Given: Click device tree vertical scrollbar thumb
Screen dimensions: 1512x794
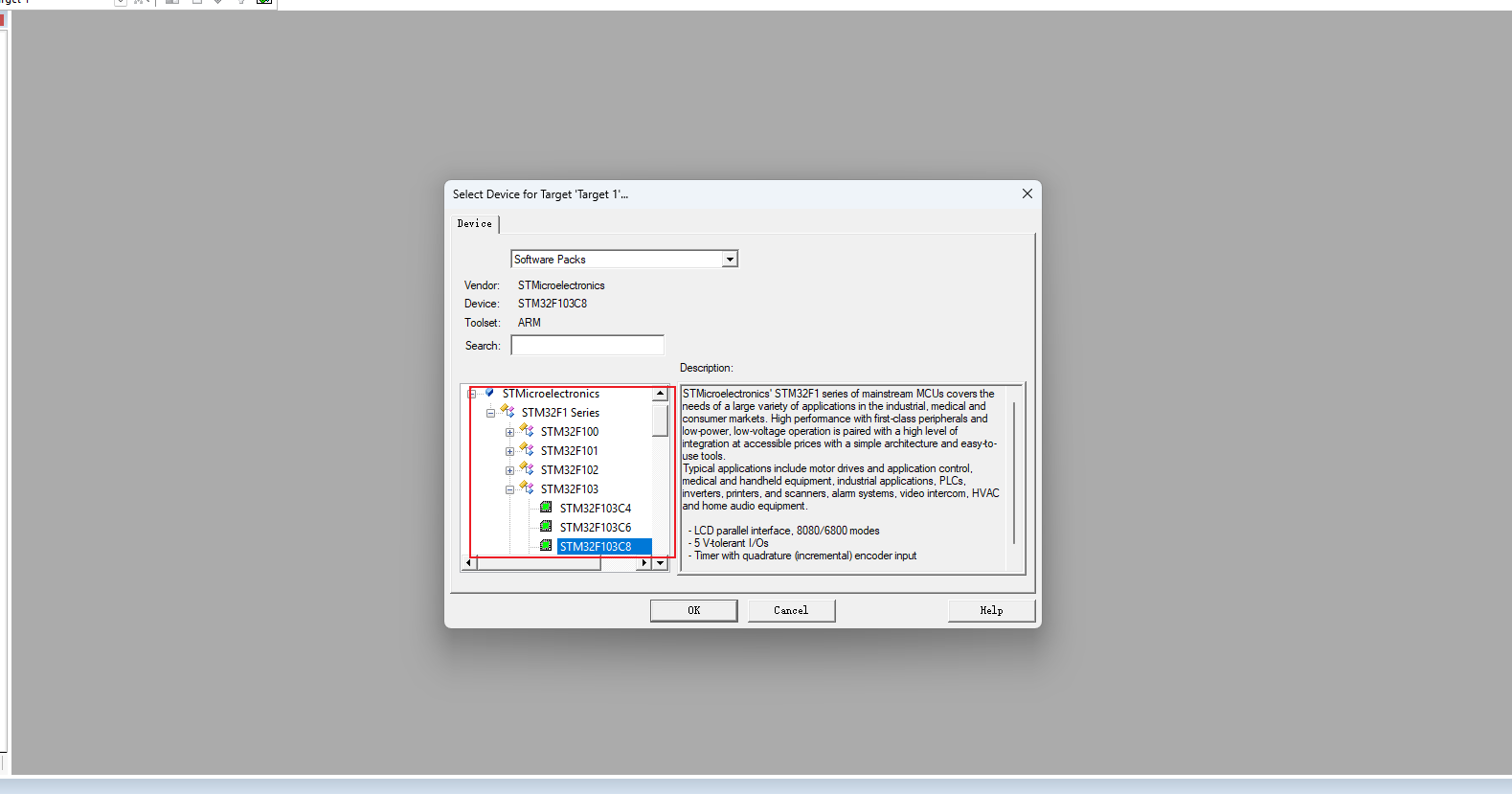Looking at the screenshot, I should pyautogui.click(x=660, y=420).
